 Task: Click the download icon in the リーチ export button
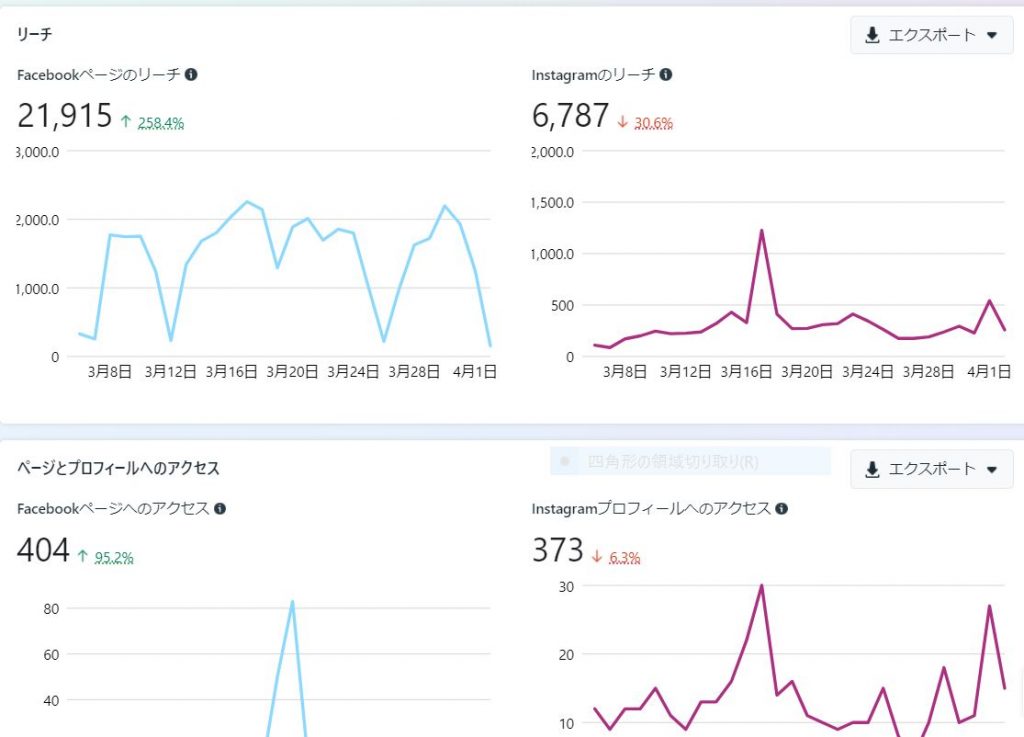(872, 35)
